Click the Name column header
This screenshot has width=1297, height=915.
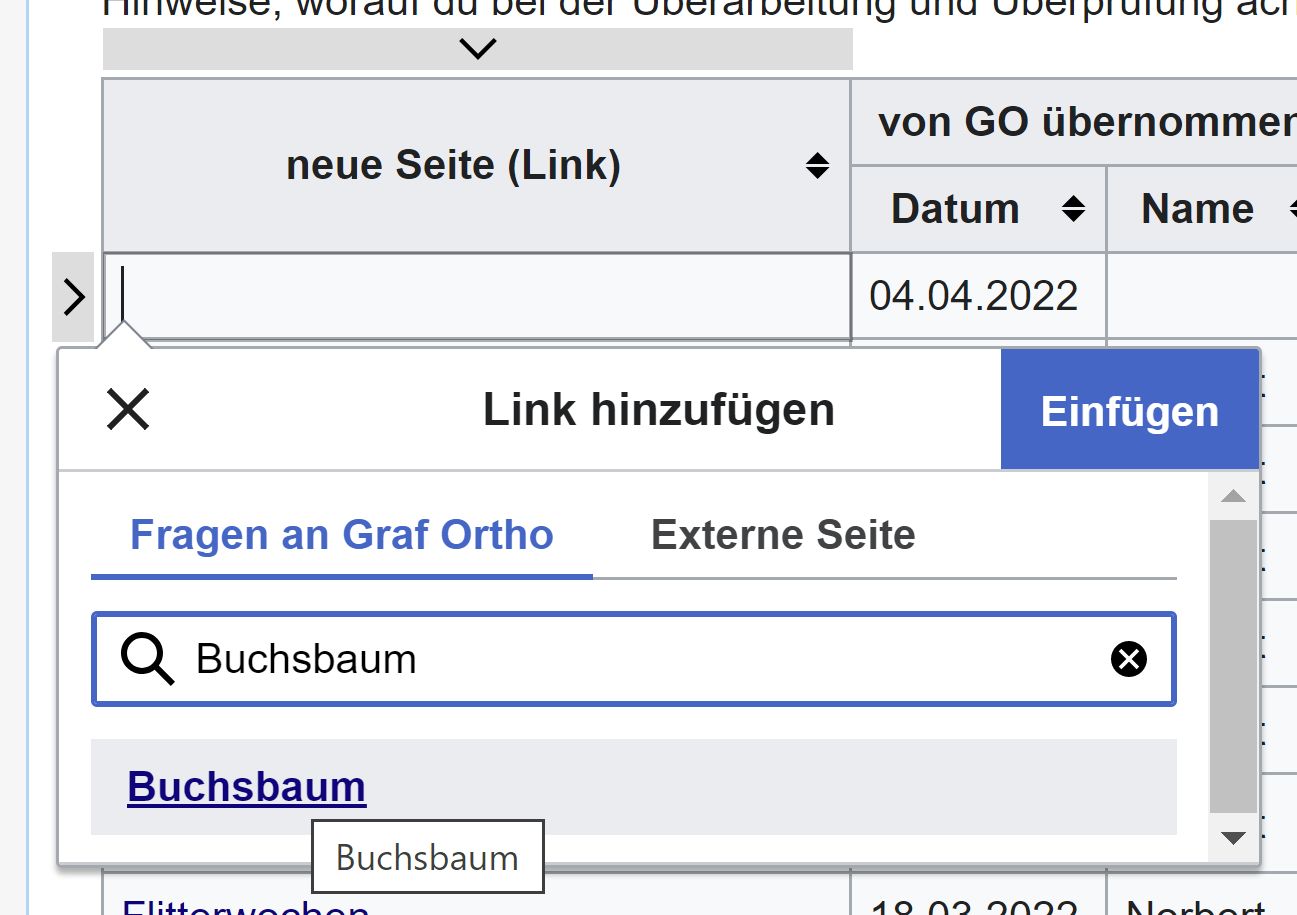click(1197, 209)
